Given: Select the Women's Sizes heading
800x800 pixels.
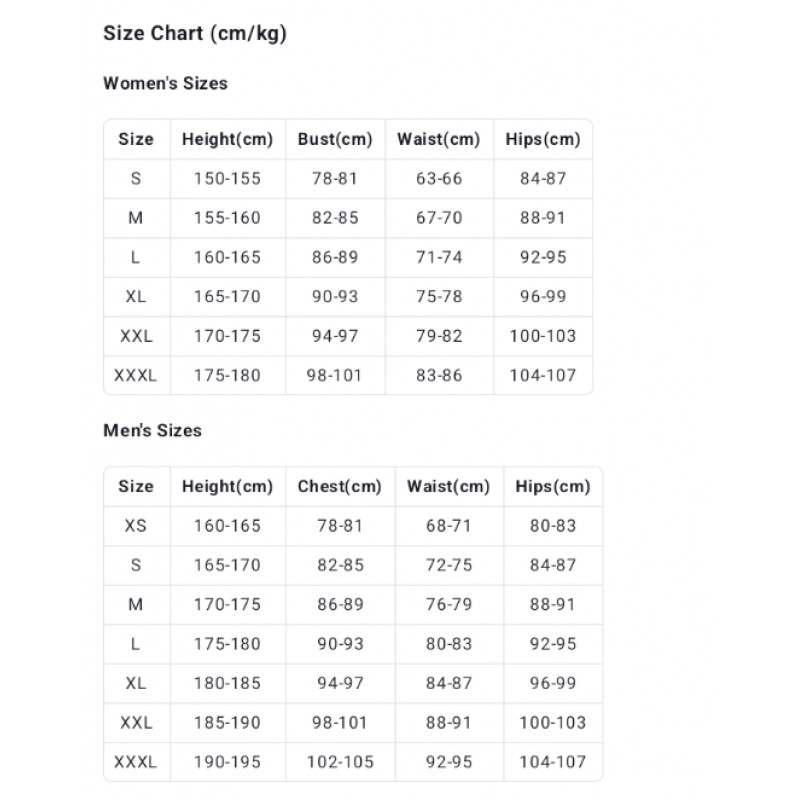Looking at the screenshot, I should 165,84.
